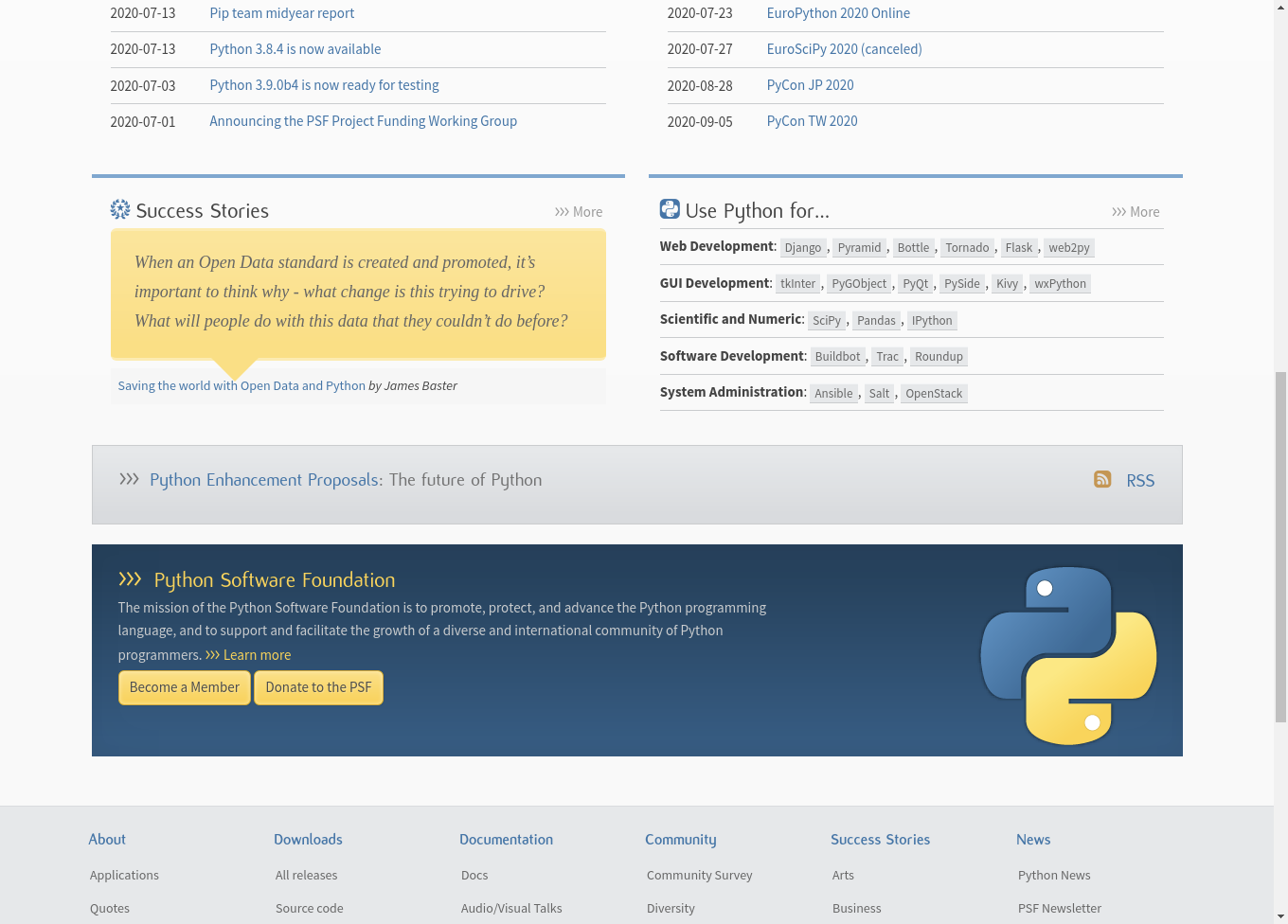Click the RSS feed icon
Image resolution: width=1288 pixels, height=924 pixels.
click(x=1102, y=480)
